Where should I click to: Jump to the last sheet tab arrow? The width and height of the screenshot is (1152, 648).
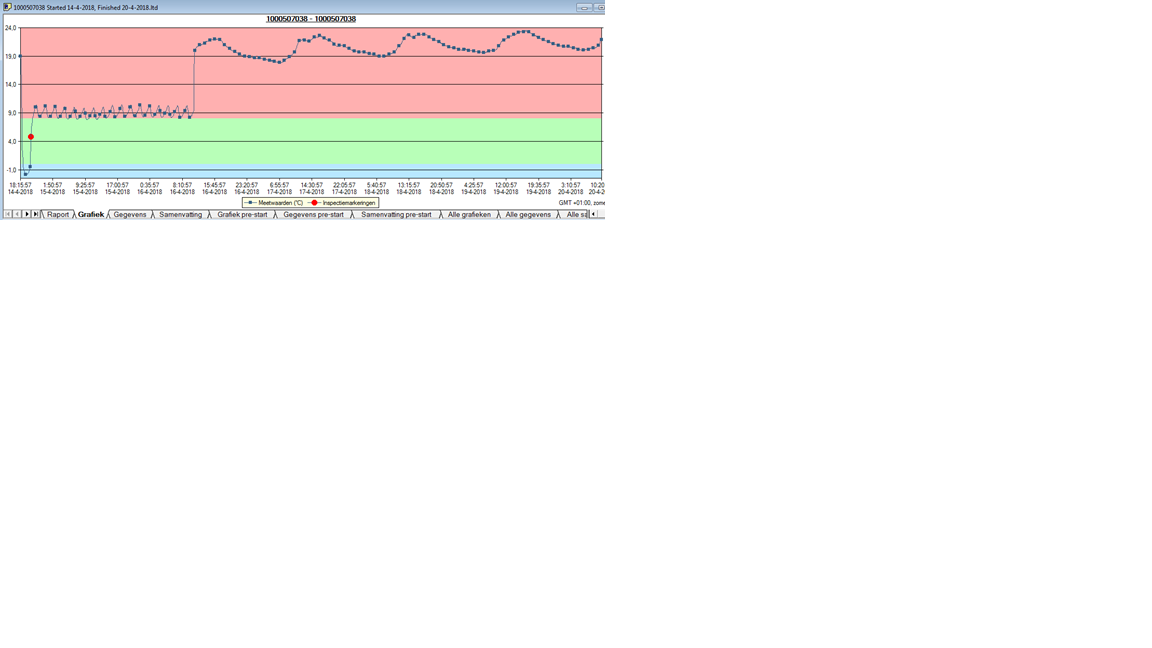pos(36,214)
